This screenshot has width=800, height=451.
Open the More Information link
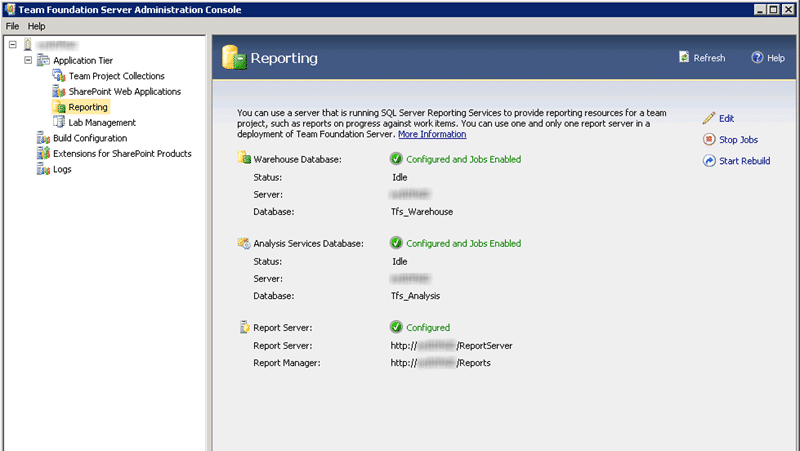(432, 134)
